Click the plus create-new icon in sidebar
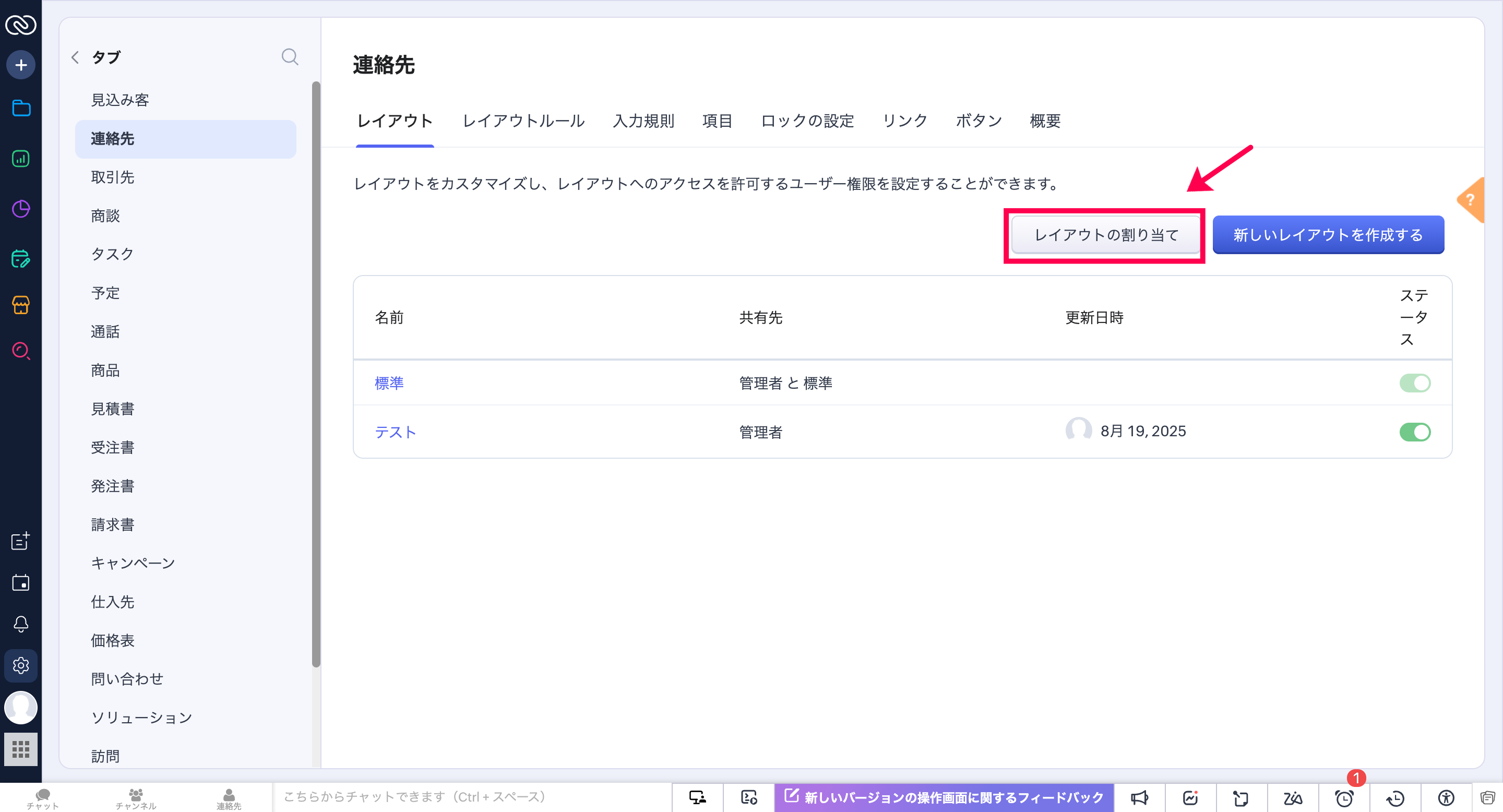Image resolution: width=1503 pixels, height=812 pixels. (21, 65)
